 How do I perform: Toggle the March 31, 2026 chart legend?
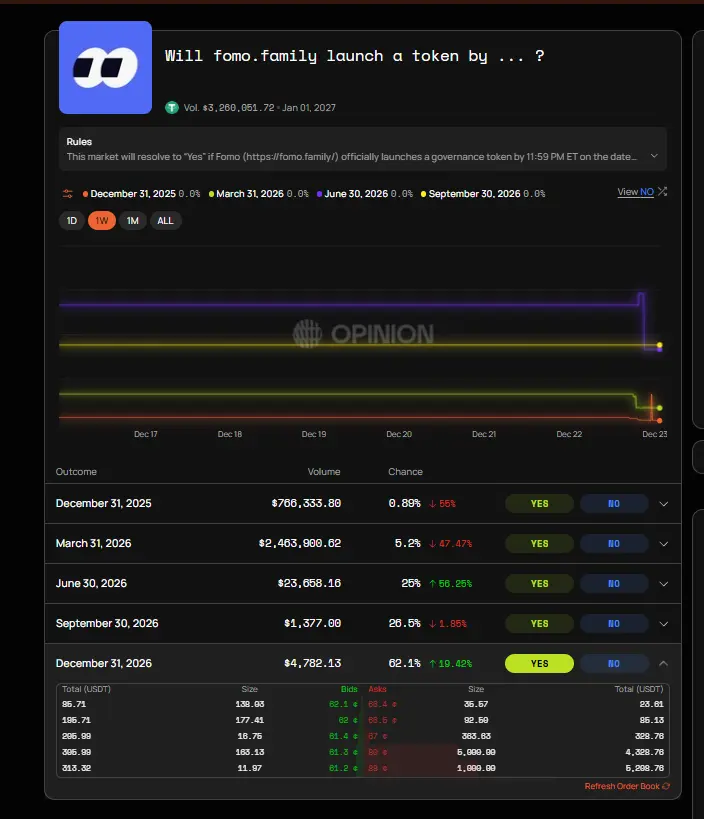pos(259,194)
